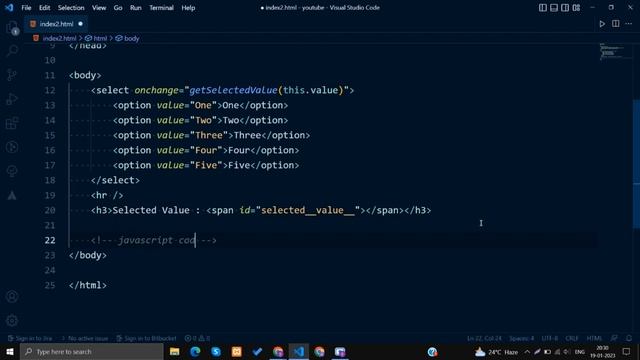
Task: Open the Source Control view
Action: 12,75
